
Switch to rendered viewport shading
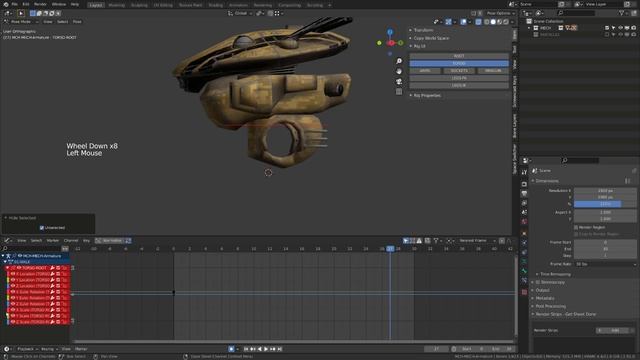coord(506,22)
